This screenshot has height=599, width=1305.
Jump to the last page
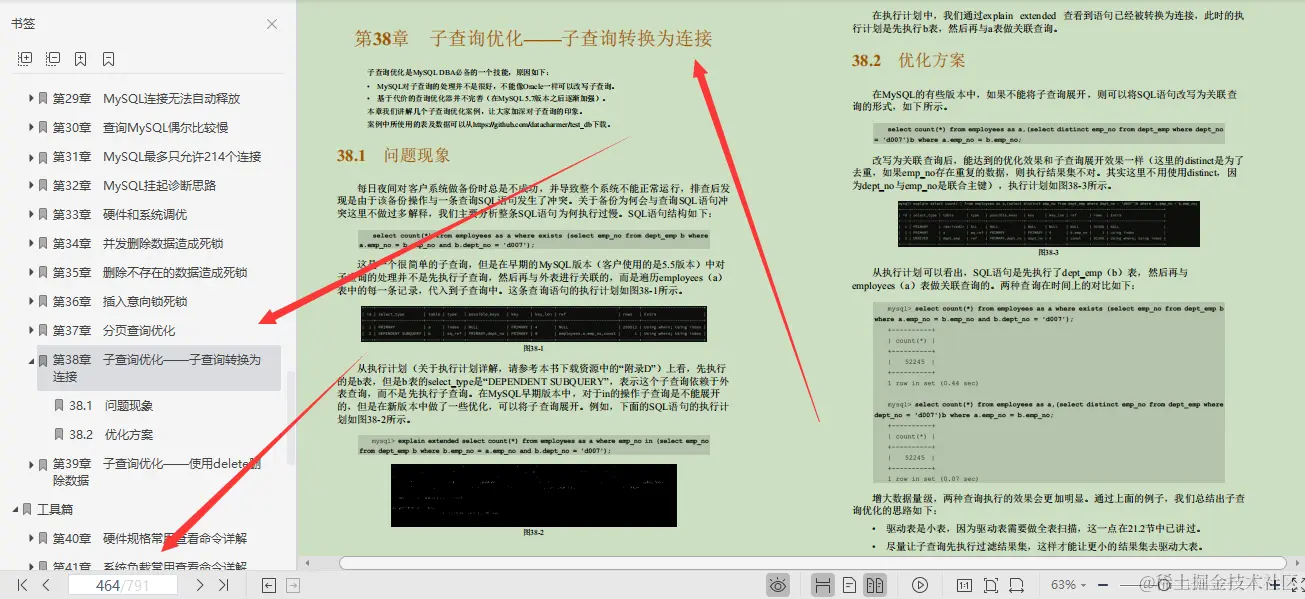click(223, 586)
